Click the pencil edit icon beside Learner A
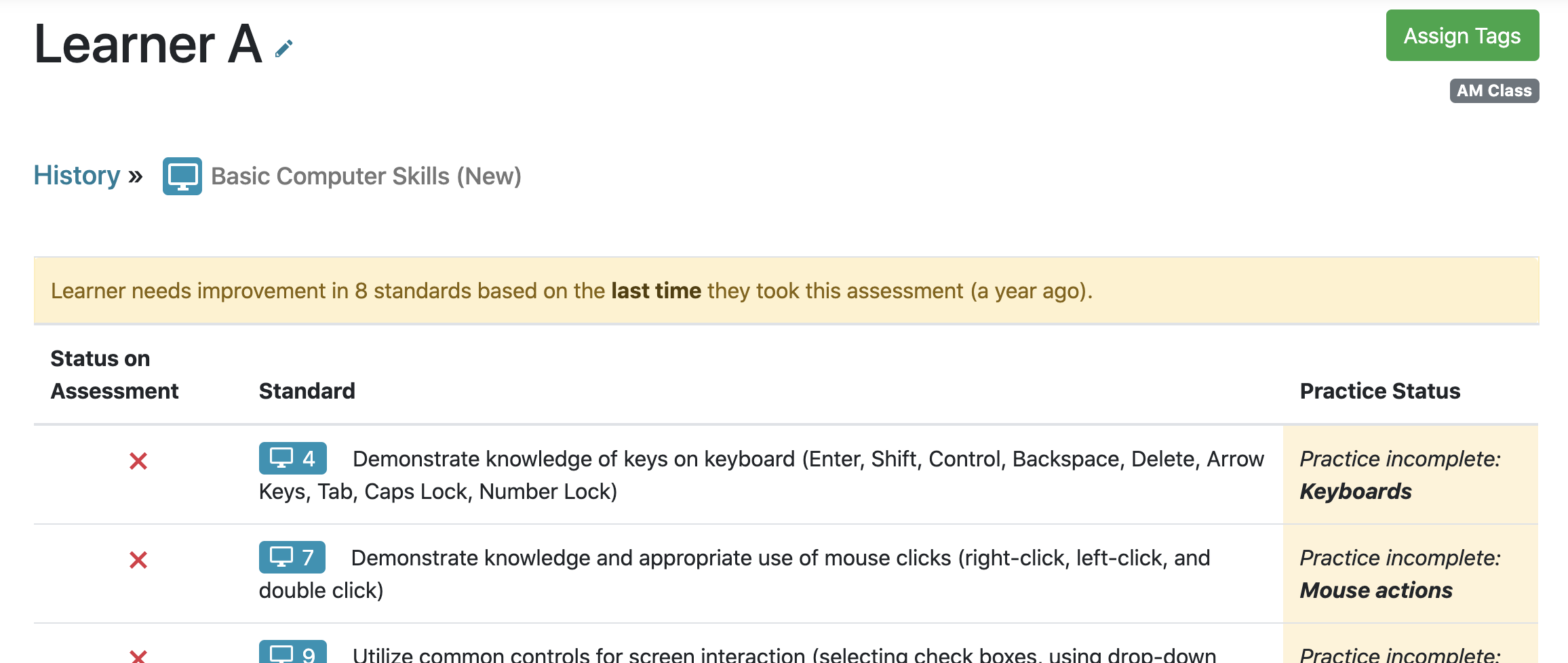The height and width of the screenshot is (663, 1568). coord(283,49)
